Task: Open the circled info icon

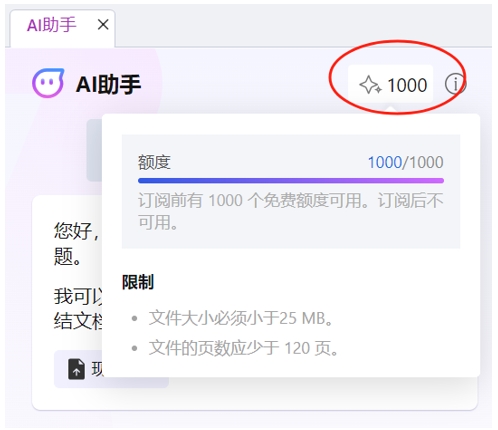Action: 455,84
